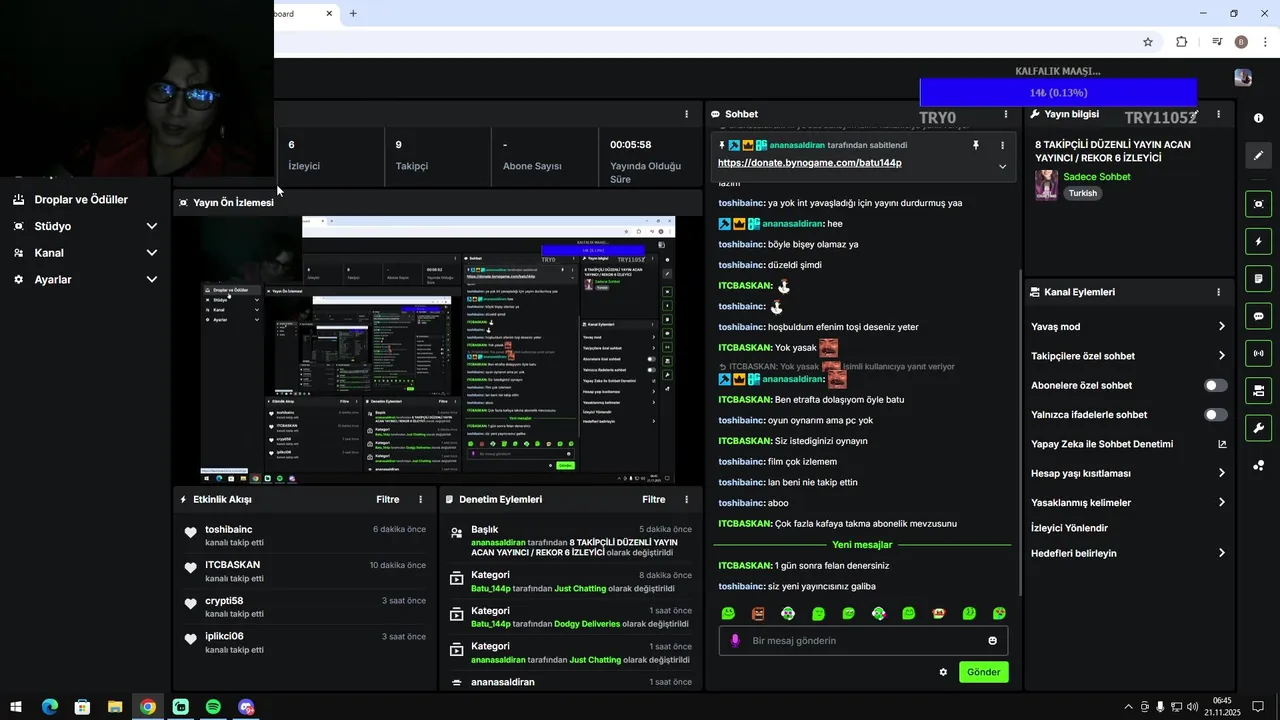Click the blue KALFALIK MAAŞI goal bar
The width and height of the screenshot is (1280, 720).
point(1058,93)
